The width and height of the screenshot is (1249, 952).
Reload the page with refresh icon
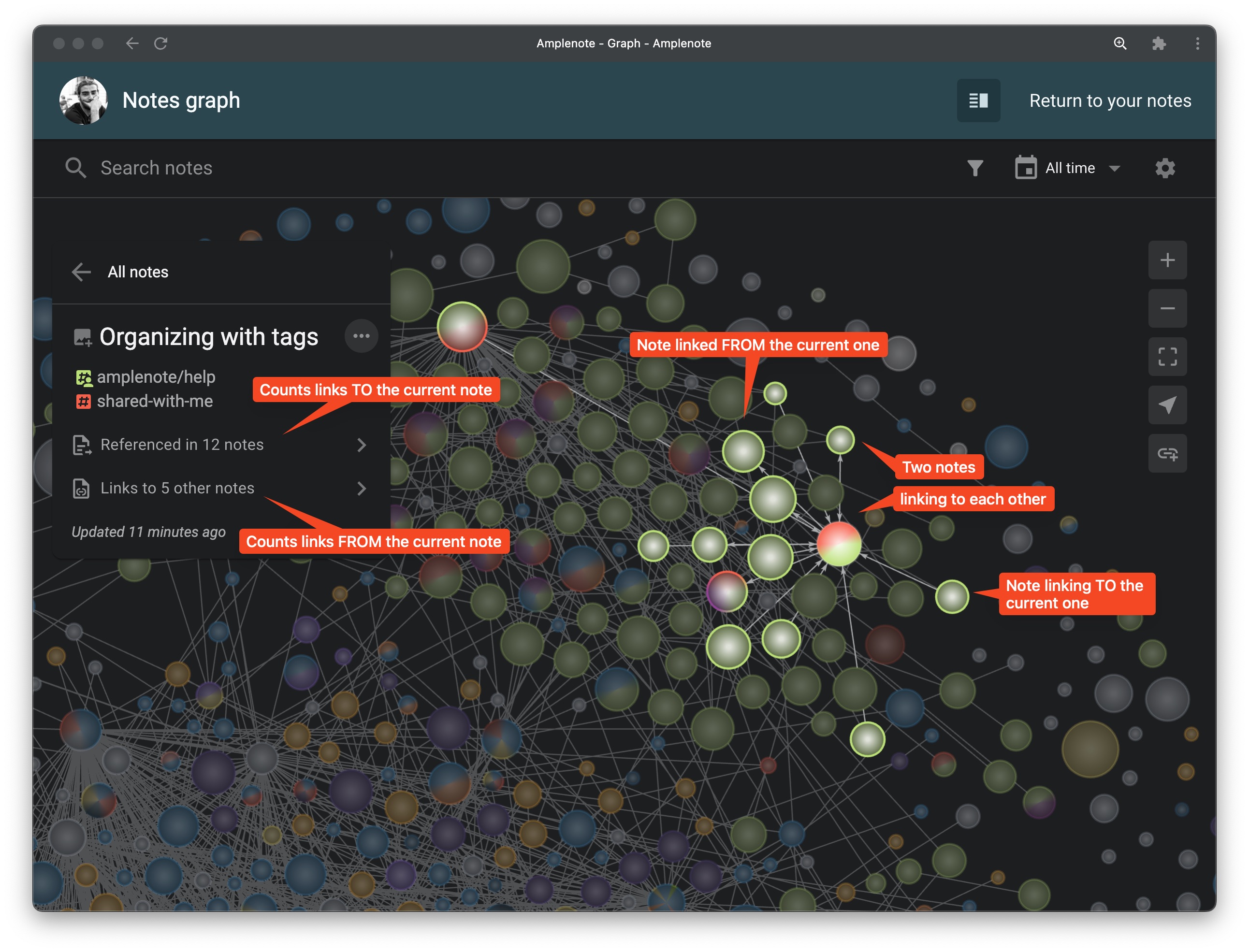161,43
